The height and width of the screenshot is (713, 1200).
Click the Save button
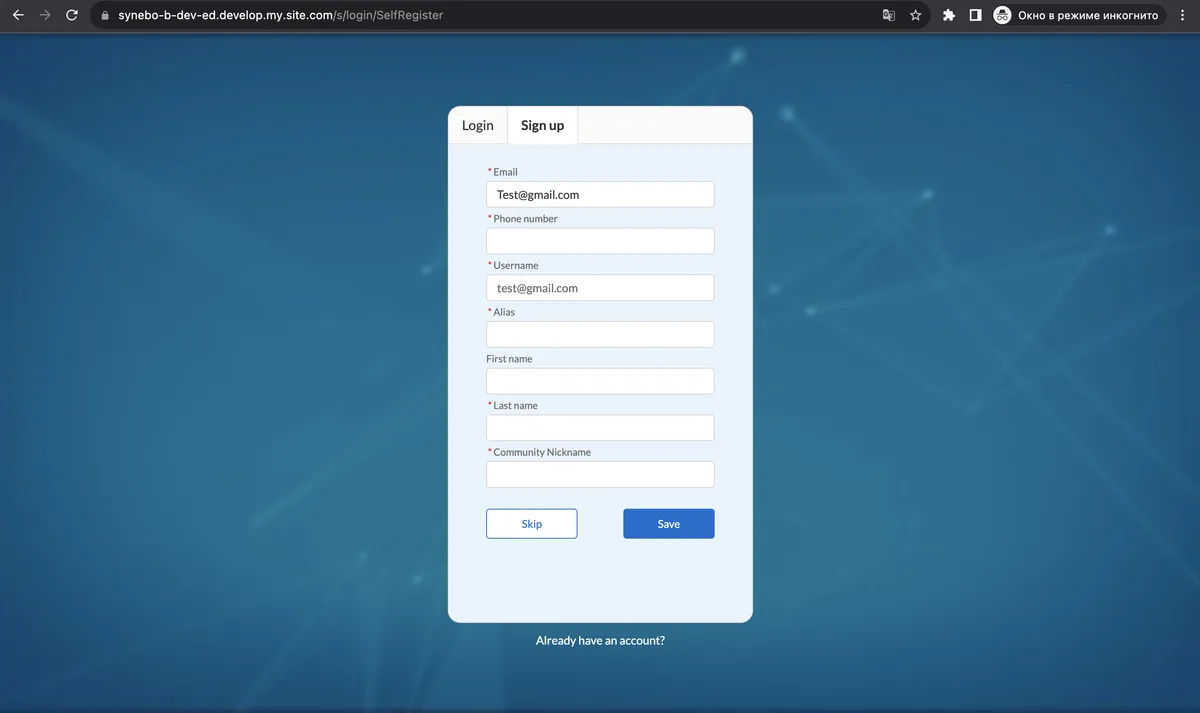[669, 524]
